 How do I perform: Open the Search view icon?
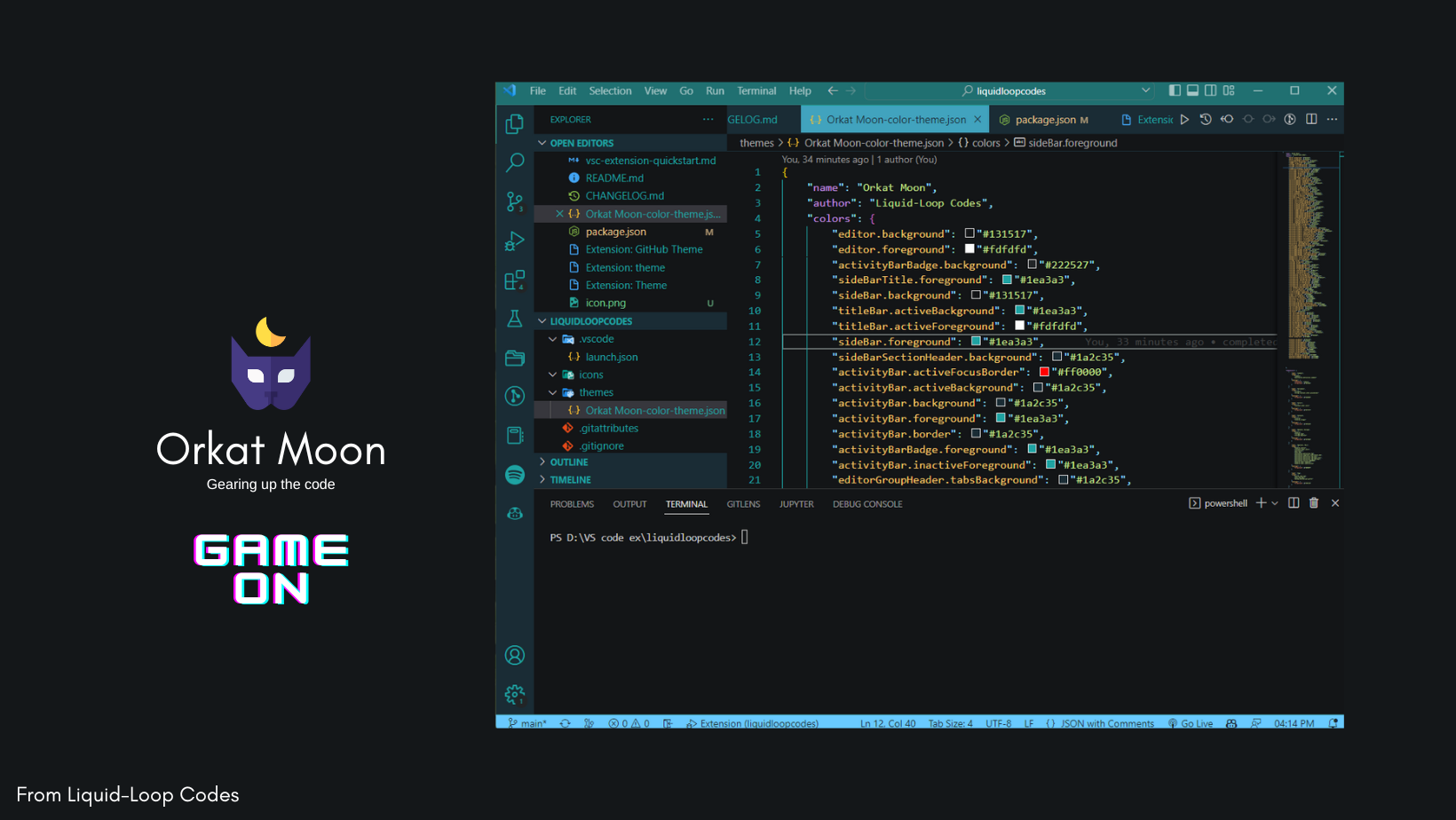point(514,162)
